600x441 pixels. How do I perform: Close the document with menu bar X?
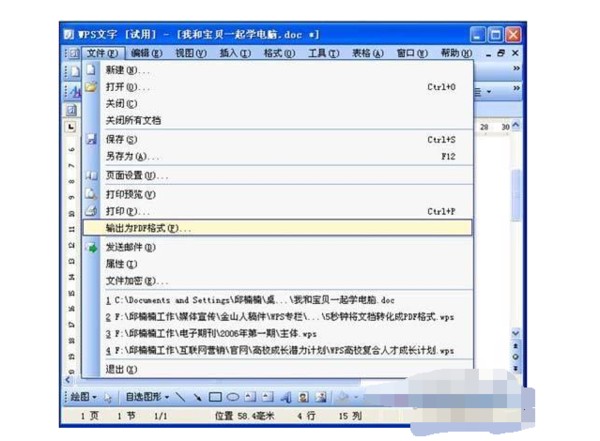pos(515,53)
